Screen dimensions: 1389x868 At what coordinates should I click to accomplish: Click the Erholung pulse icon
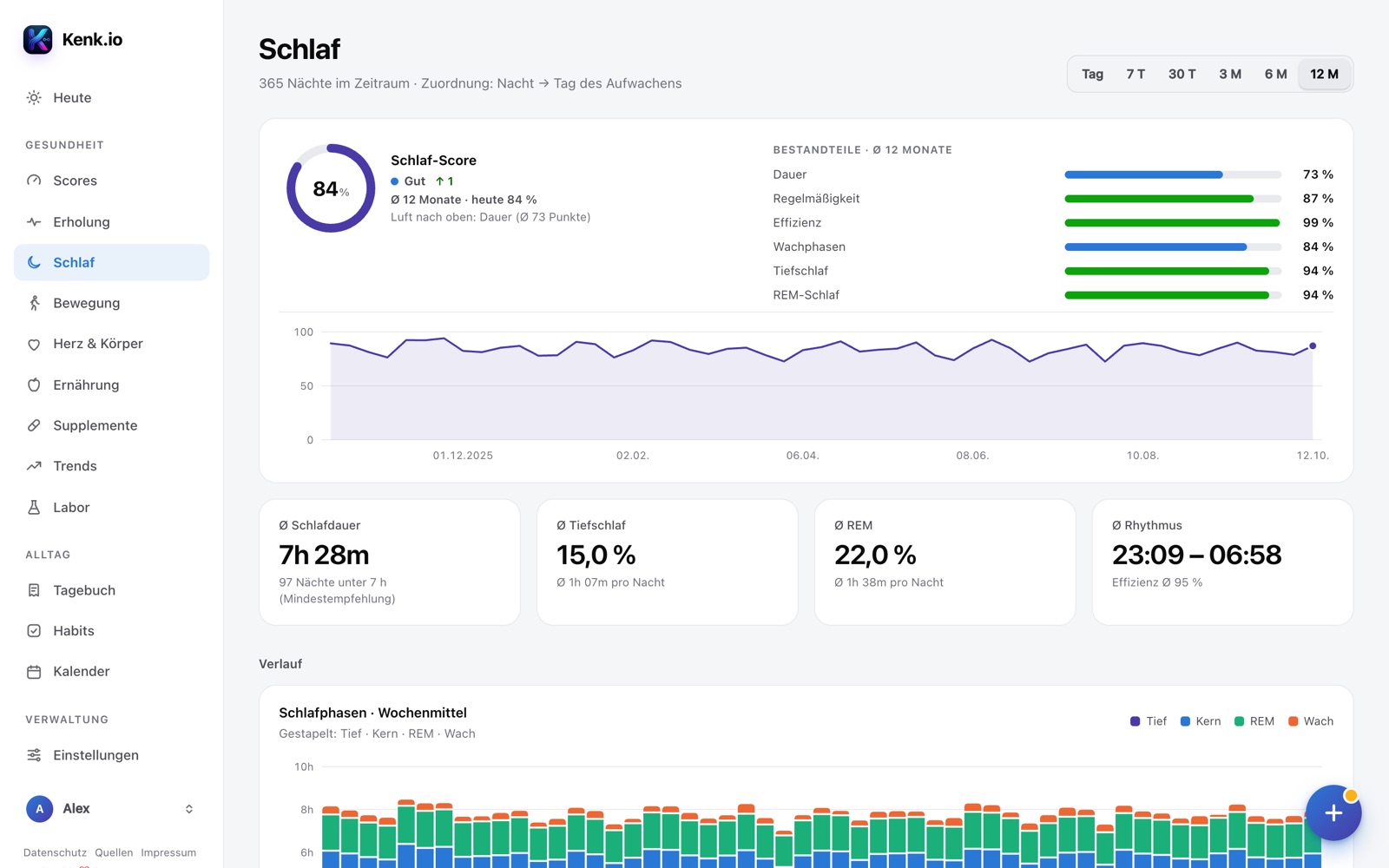pos(34,222)
